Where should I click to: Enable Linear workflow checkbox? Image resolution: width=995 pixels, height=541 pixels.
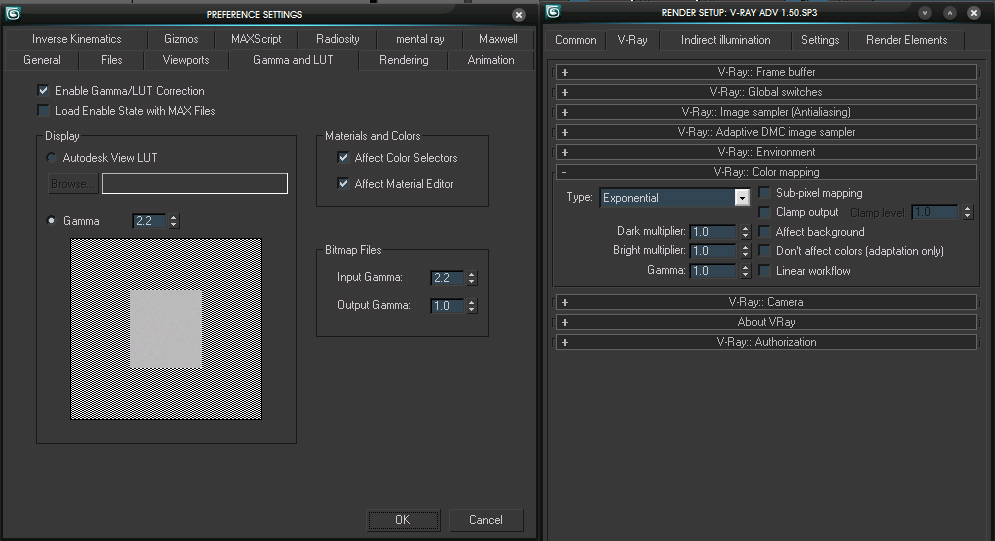tap(765, 271)
